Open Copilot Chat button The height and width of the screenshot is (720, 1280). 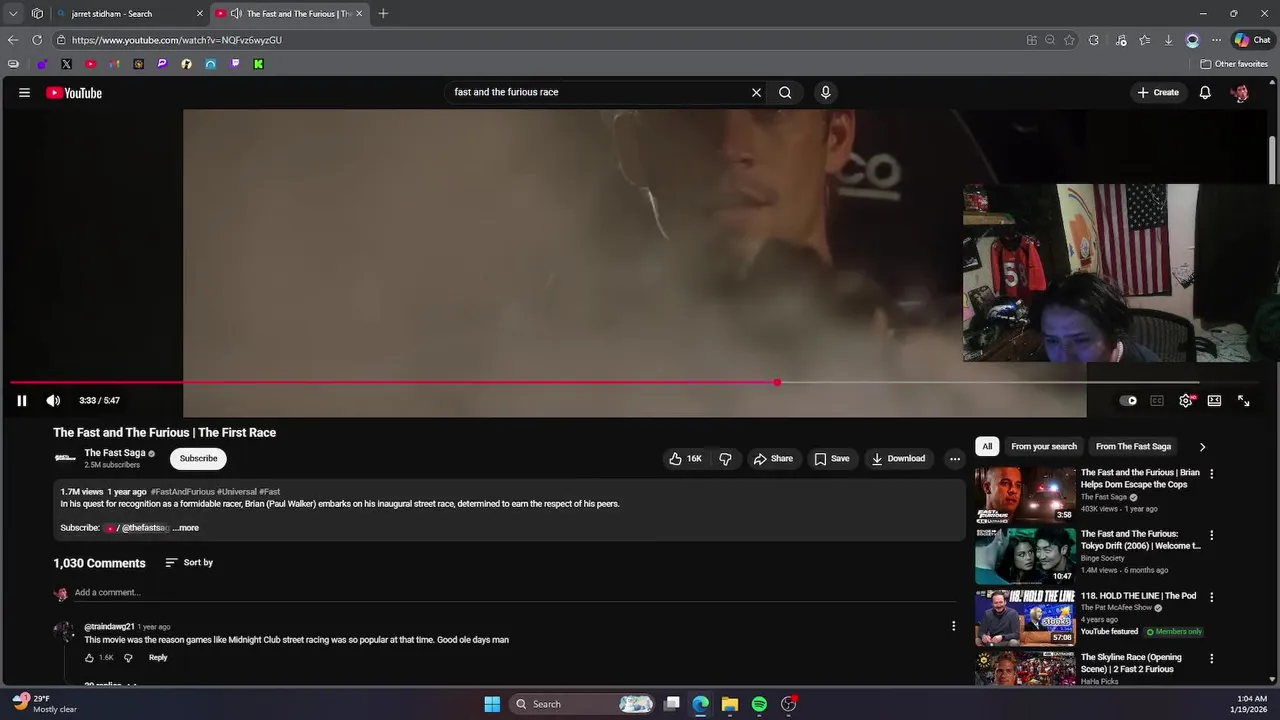(x=1252, y=40)
